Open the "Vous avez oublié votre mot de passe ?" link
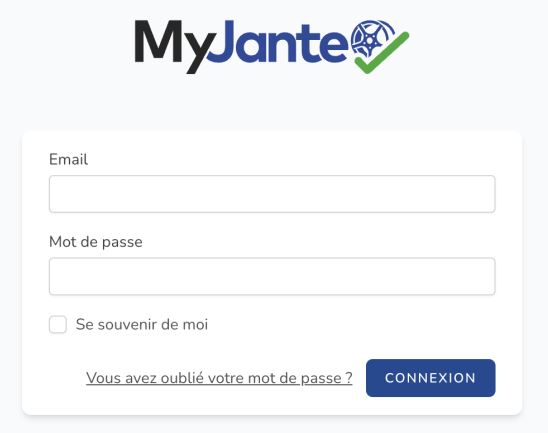548x433 pixels. [219, 378]
